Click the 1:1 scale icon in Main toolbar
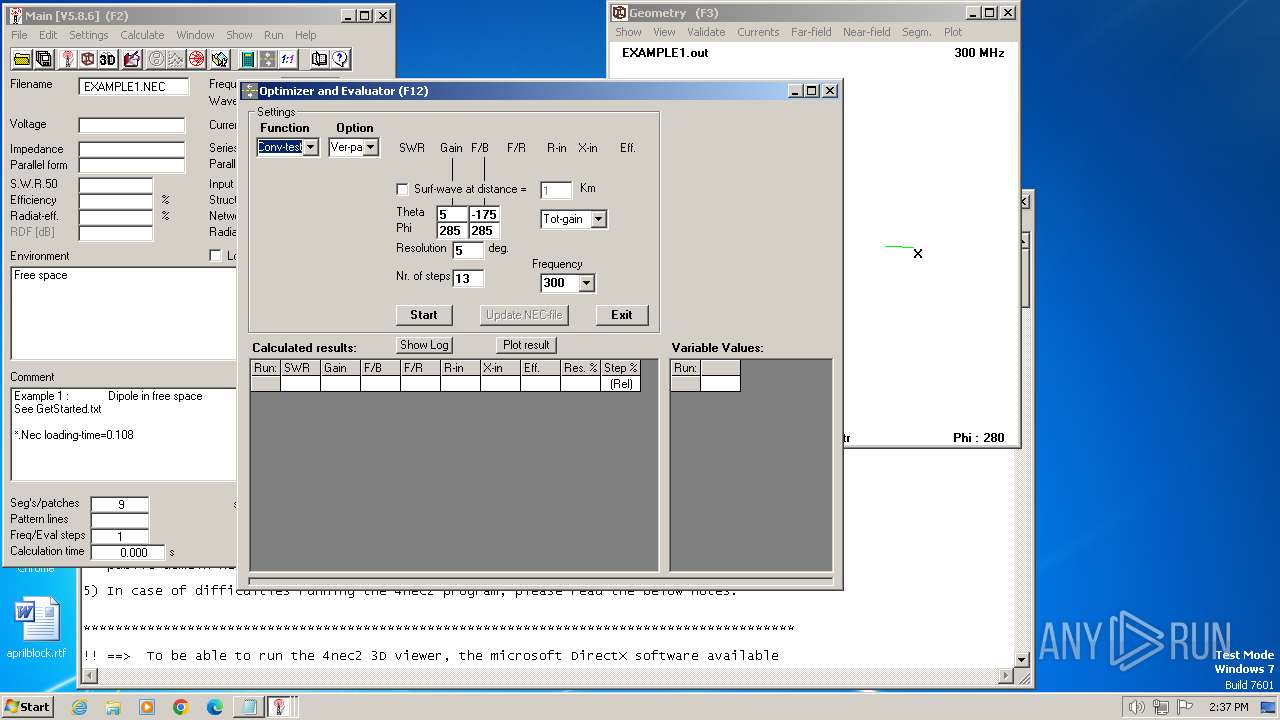The width and height of the screenshot is (1280, 720). [x=287, y=59]
